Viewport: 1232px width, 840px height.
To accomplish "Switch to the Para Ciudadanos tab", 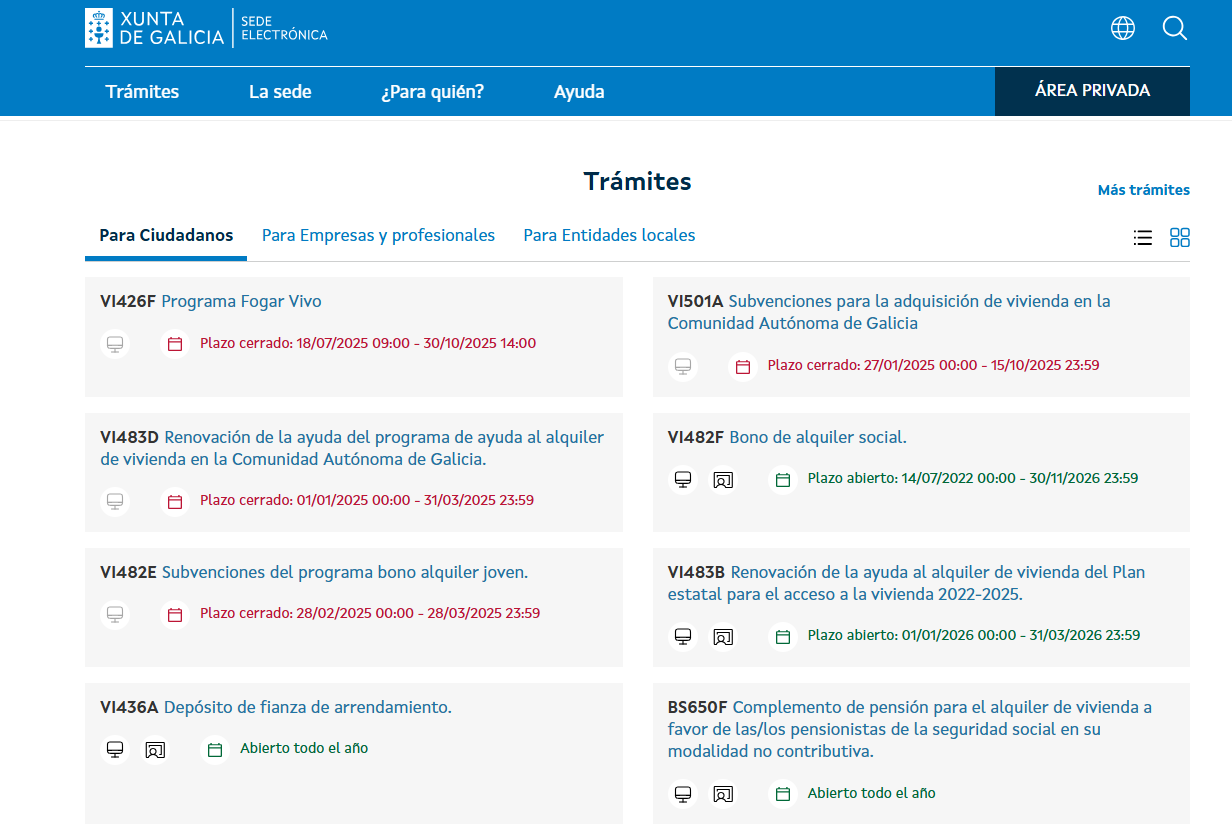I will 166,235.
